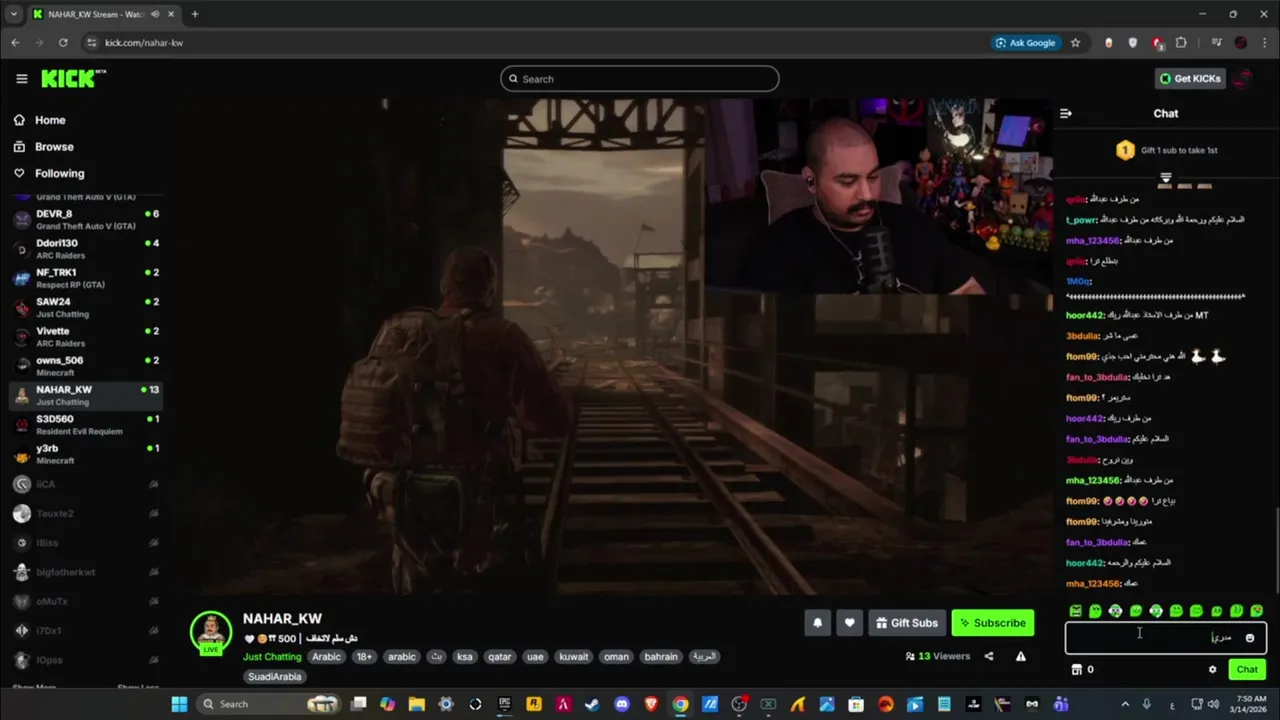This screenshot has height=720, width=1280.
Task: Mute tab audio speaker icon
Action: (155, 14)
